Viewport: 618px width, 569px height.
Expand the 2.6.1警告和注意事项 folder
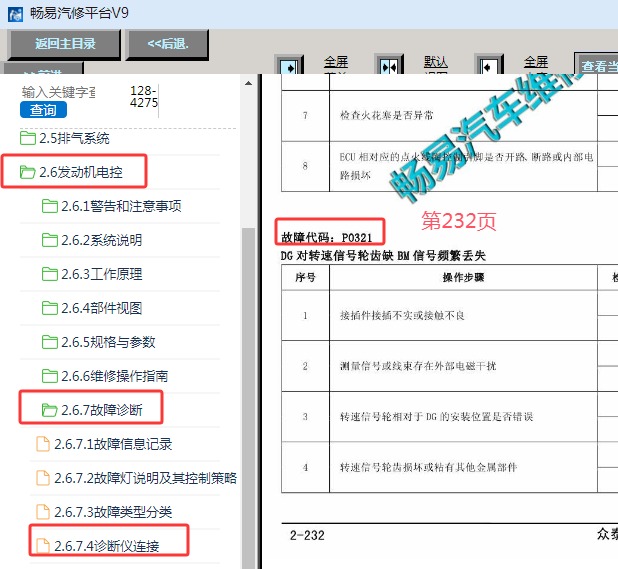[x=112, y=206]
